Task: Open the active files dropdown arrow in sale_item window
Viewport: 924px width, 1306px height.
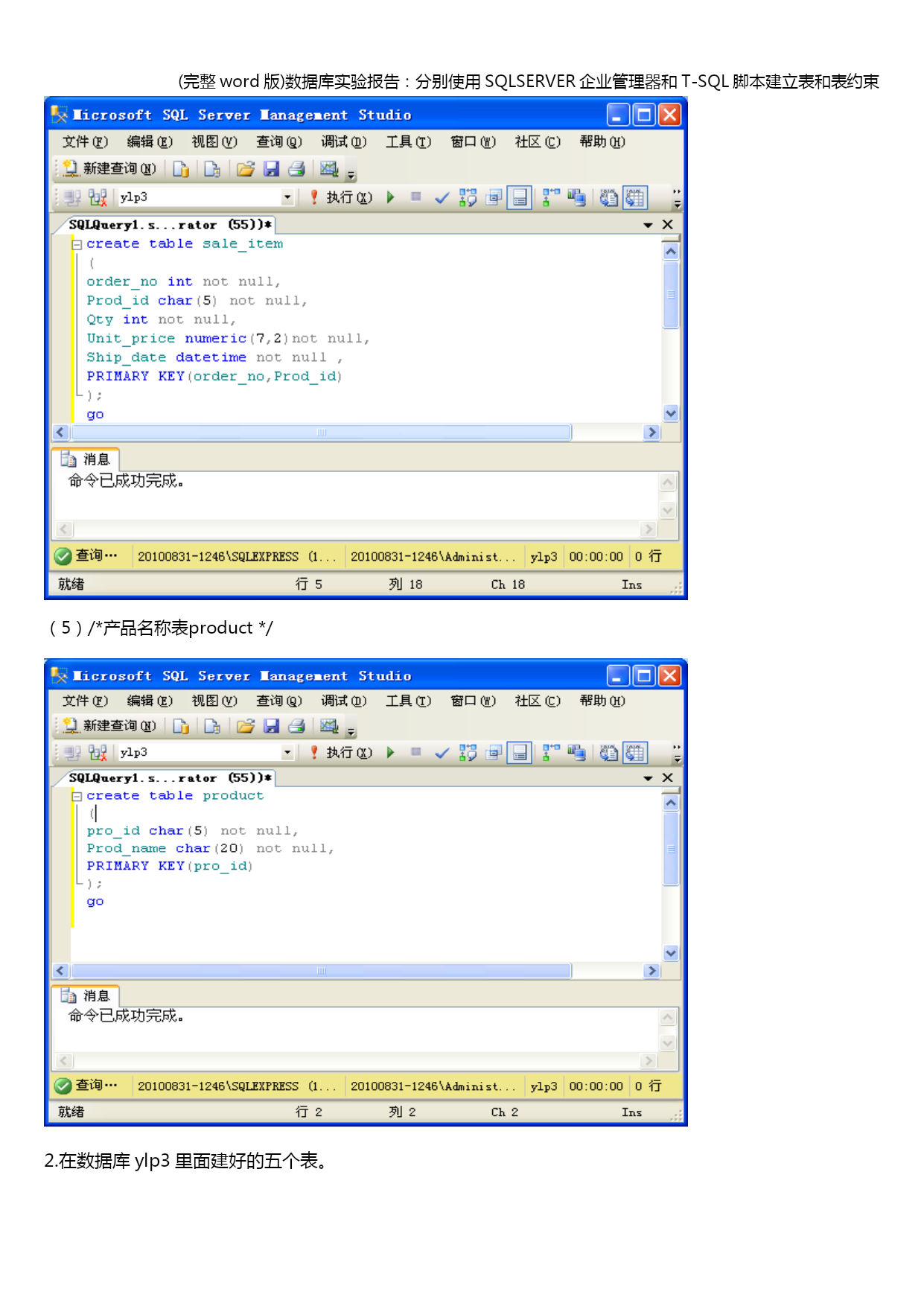Action: (648, 225)
